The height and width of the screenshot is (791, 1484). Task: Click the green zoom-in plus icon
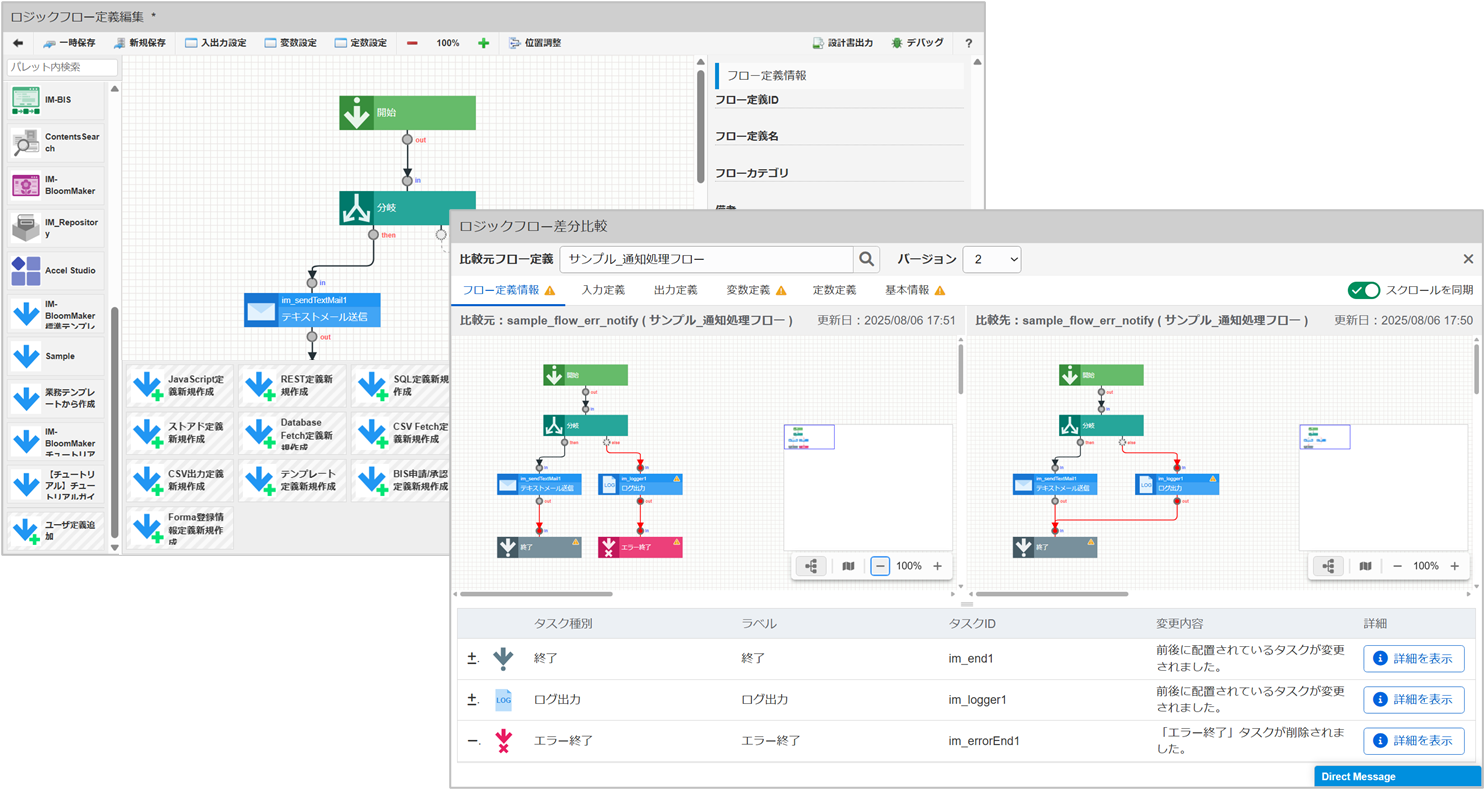click(x=483, y=43)
